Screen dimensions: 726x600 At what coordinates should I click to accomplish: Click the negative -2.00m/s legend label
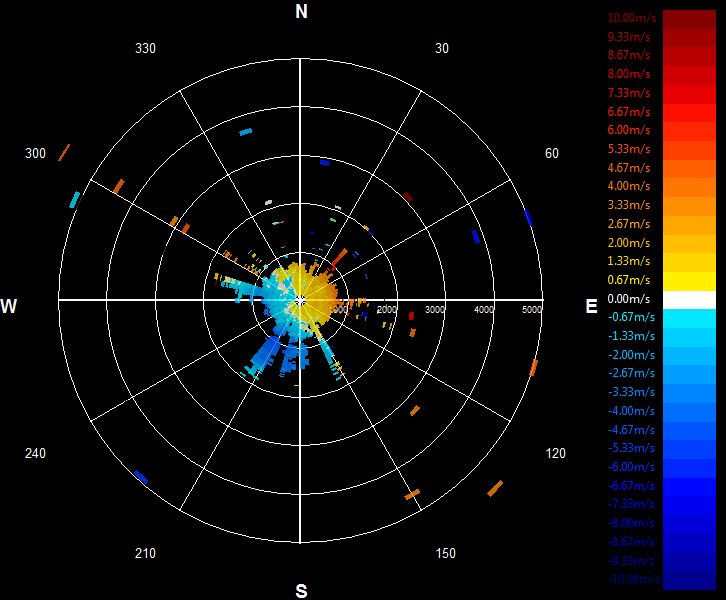point(631,355)
